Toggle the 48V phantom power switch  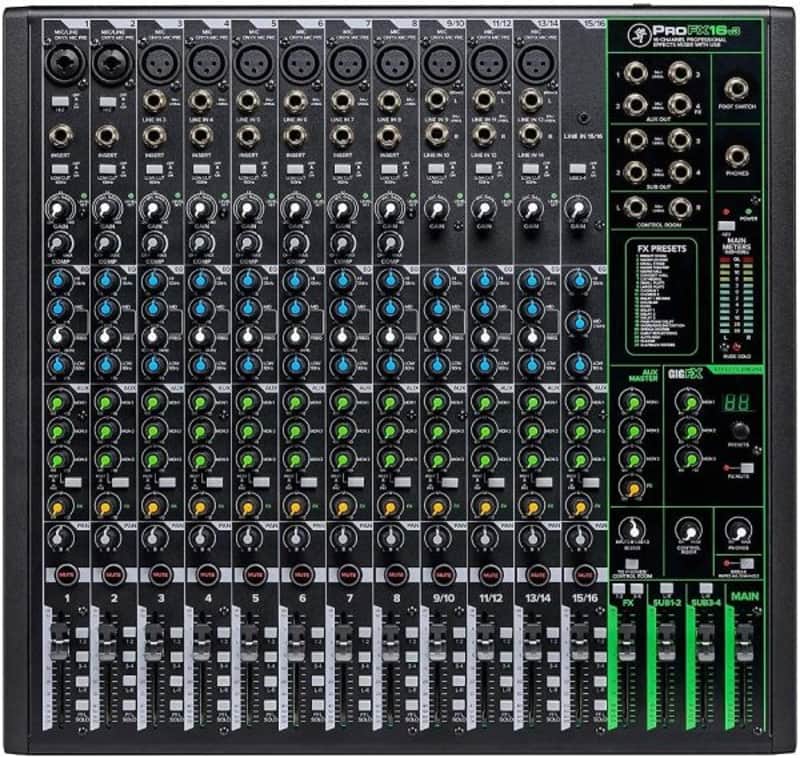pyautogui.click(x=727, y=225)
